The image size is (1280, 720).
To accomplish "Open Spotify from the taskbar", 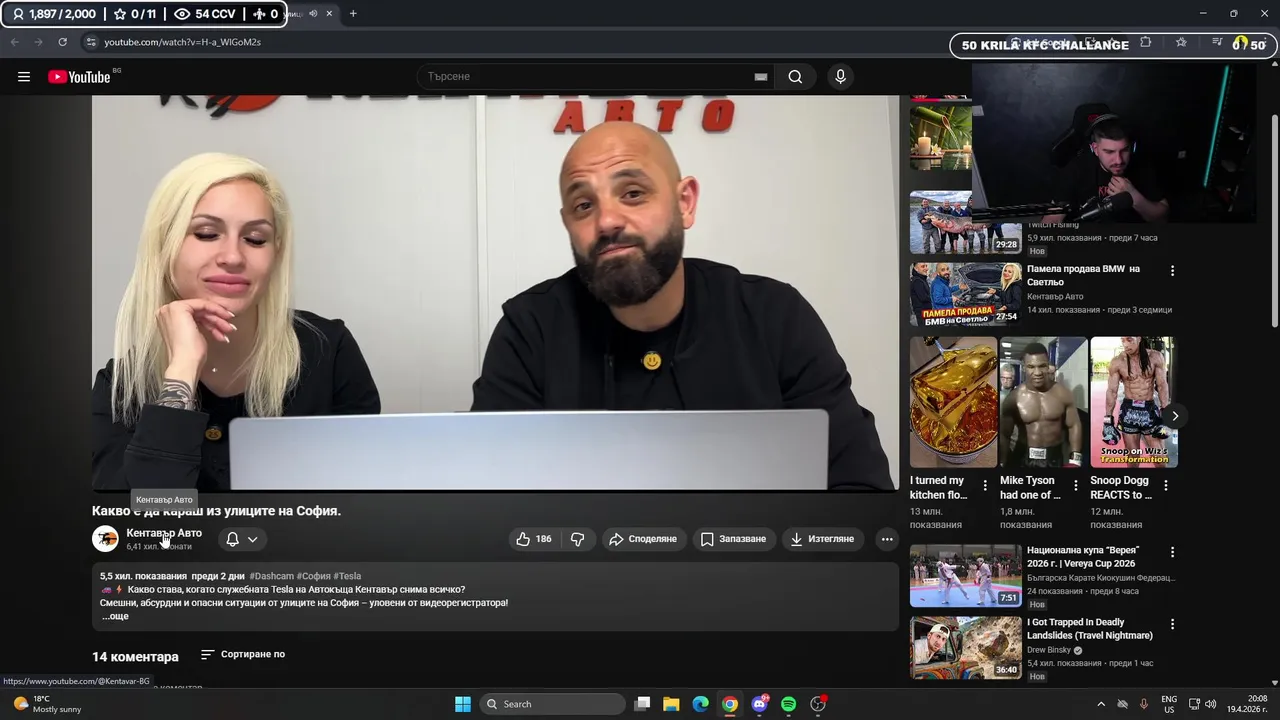I will click(x=789, y=704).
